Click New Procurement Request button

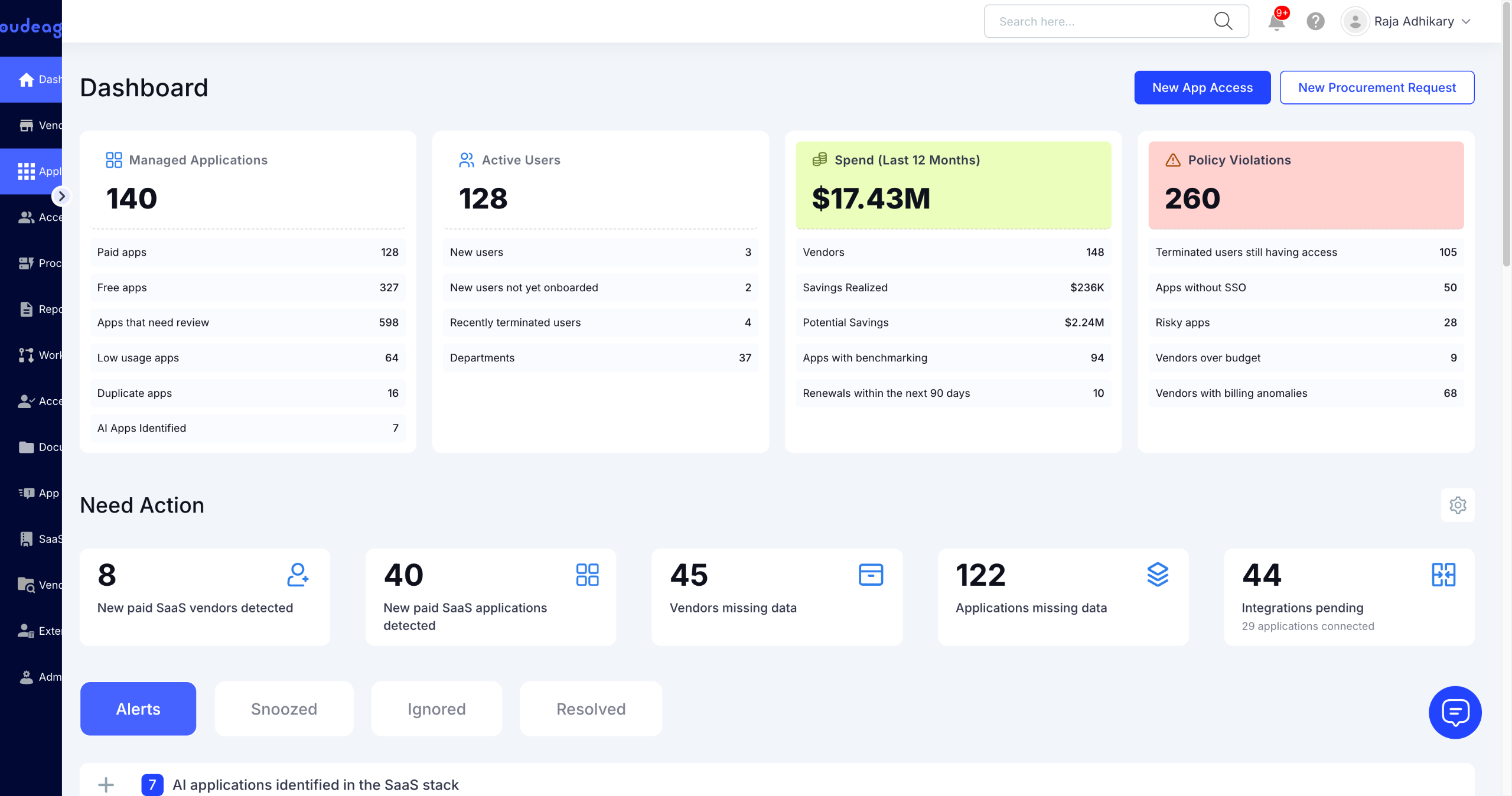pyautogui.click(x=1376, y=87)
